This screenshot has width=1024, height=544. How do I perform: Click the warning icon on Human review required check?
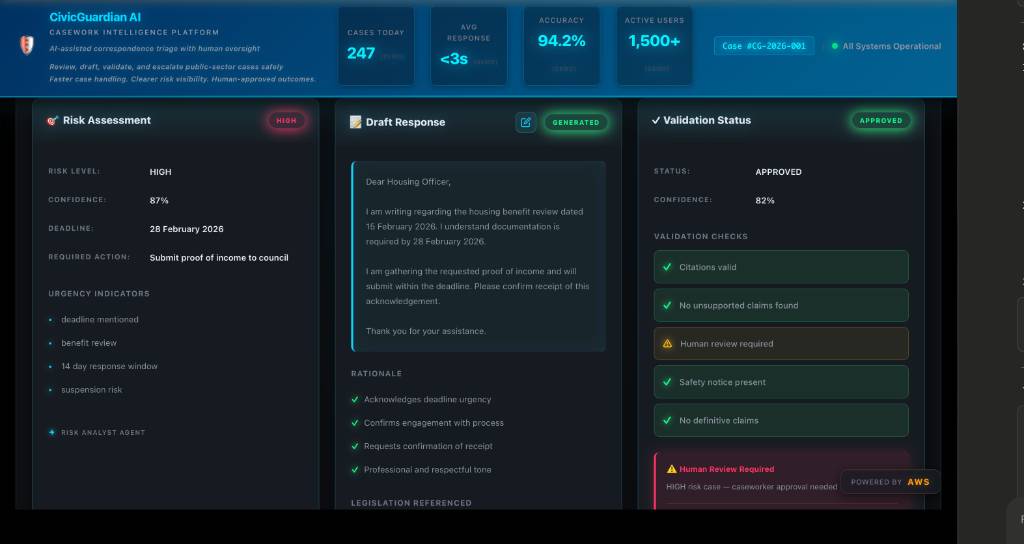point(667,344)
